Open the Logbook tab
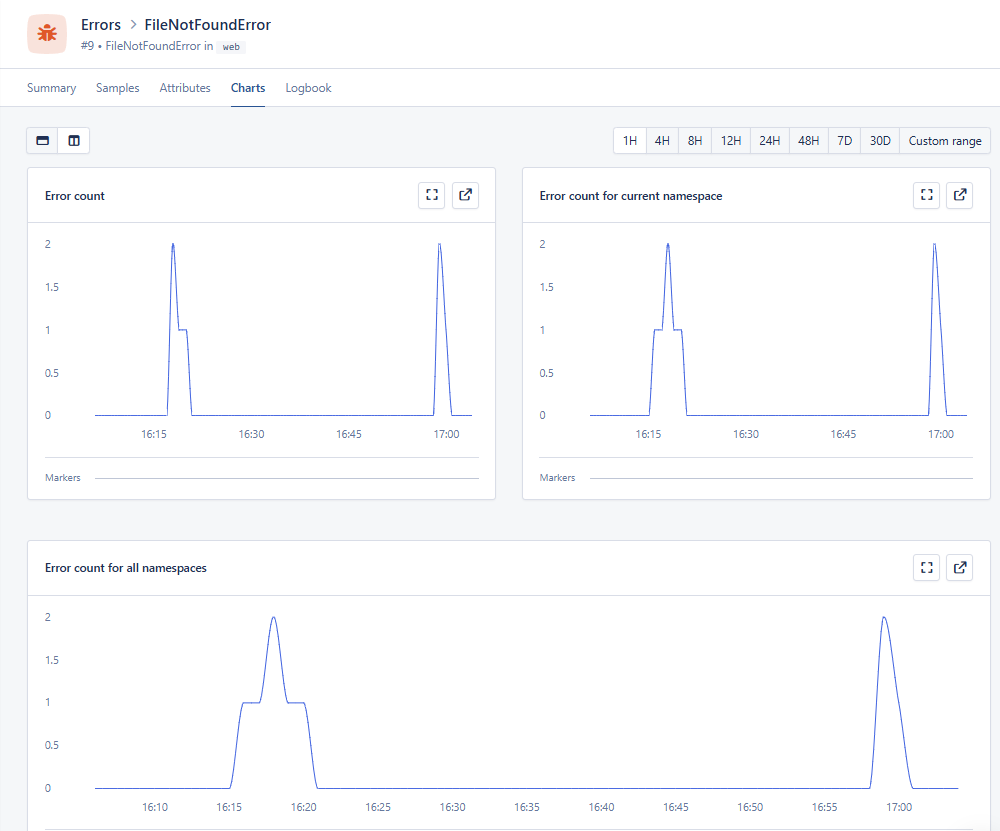 tap(308, 88)
